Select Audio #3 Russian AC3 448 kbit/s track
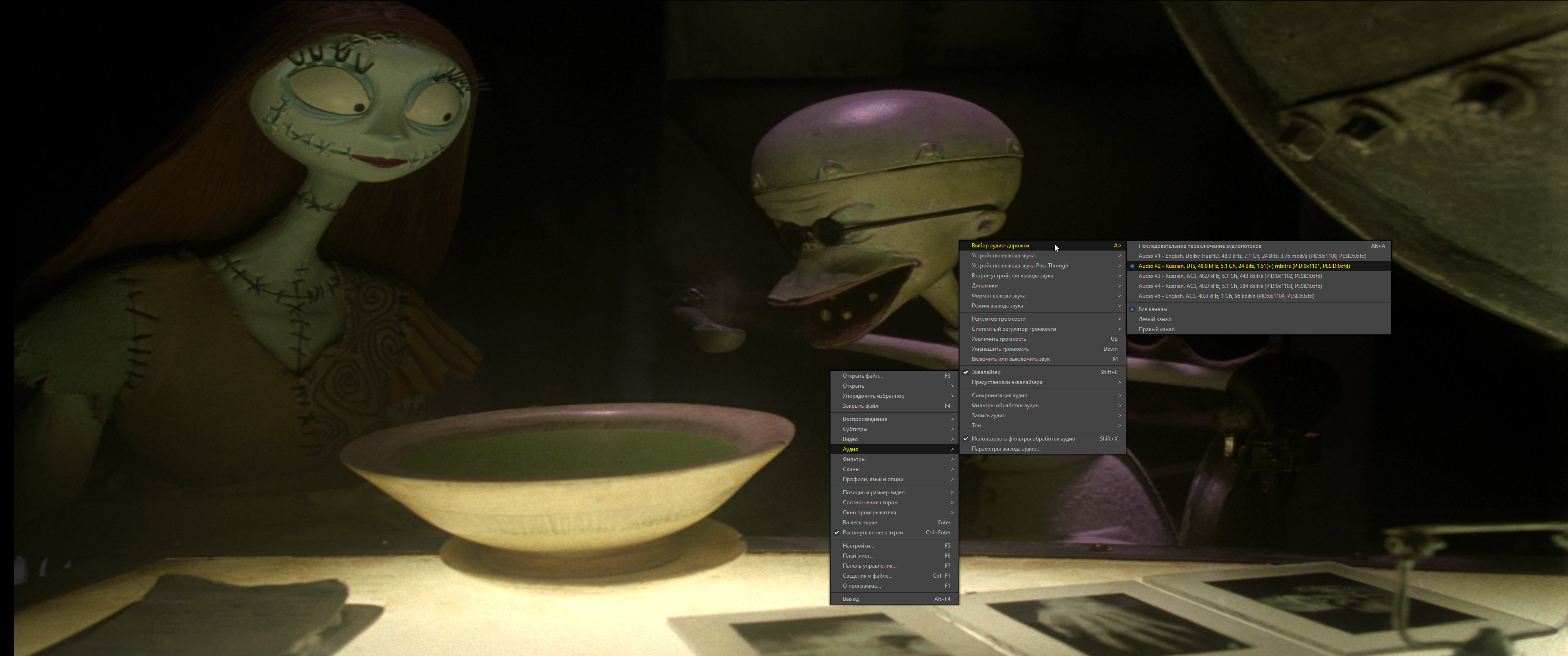Viewport: 1568px width, 656px height. tap(1258, 276)
